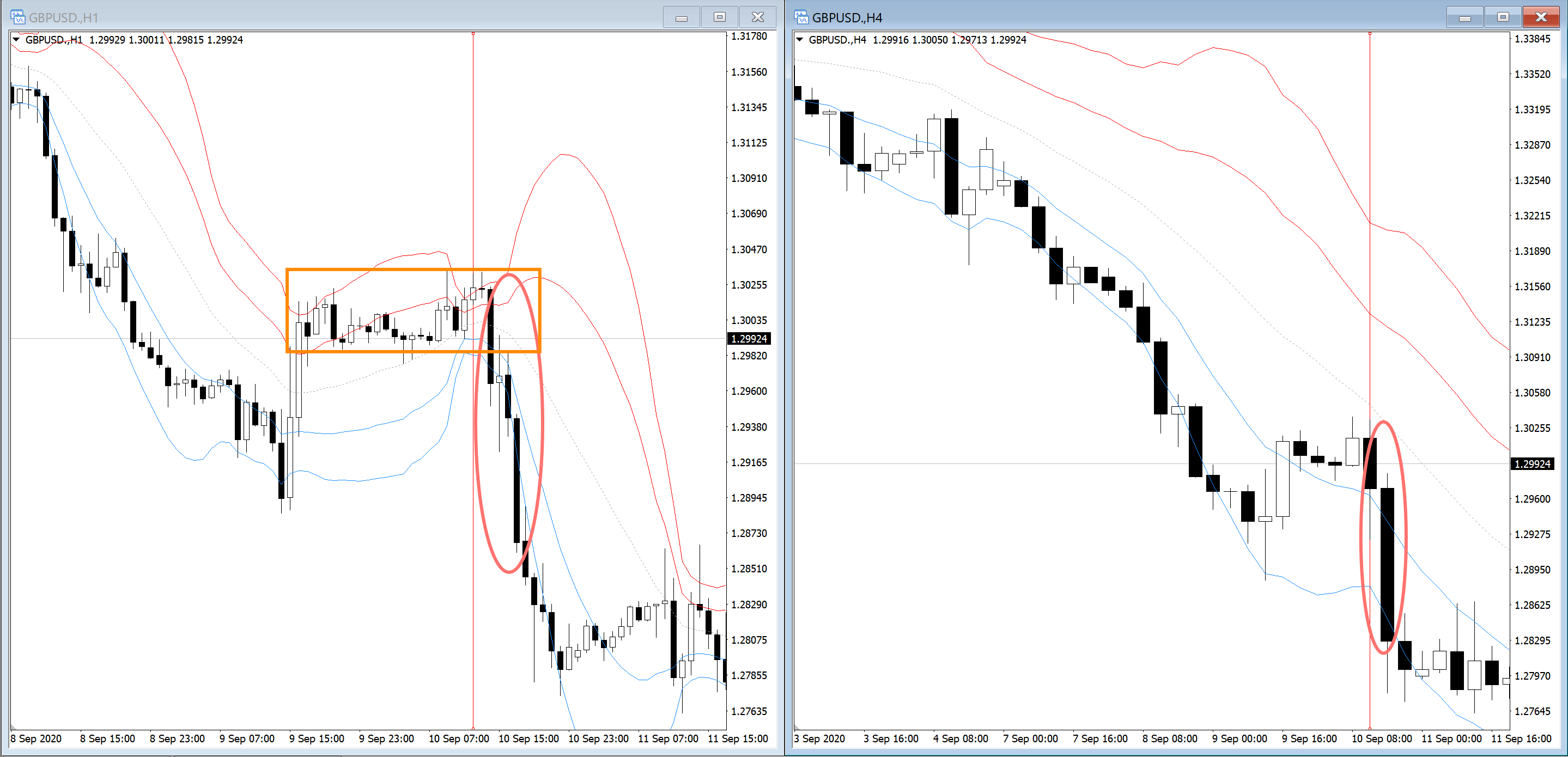Click the GBPUSD H1 window chart icon

point(17,16)
